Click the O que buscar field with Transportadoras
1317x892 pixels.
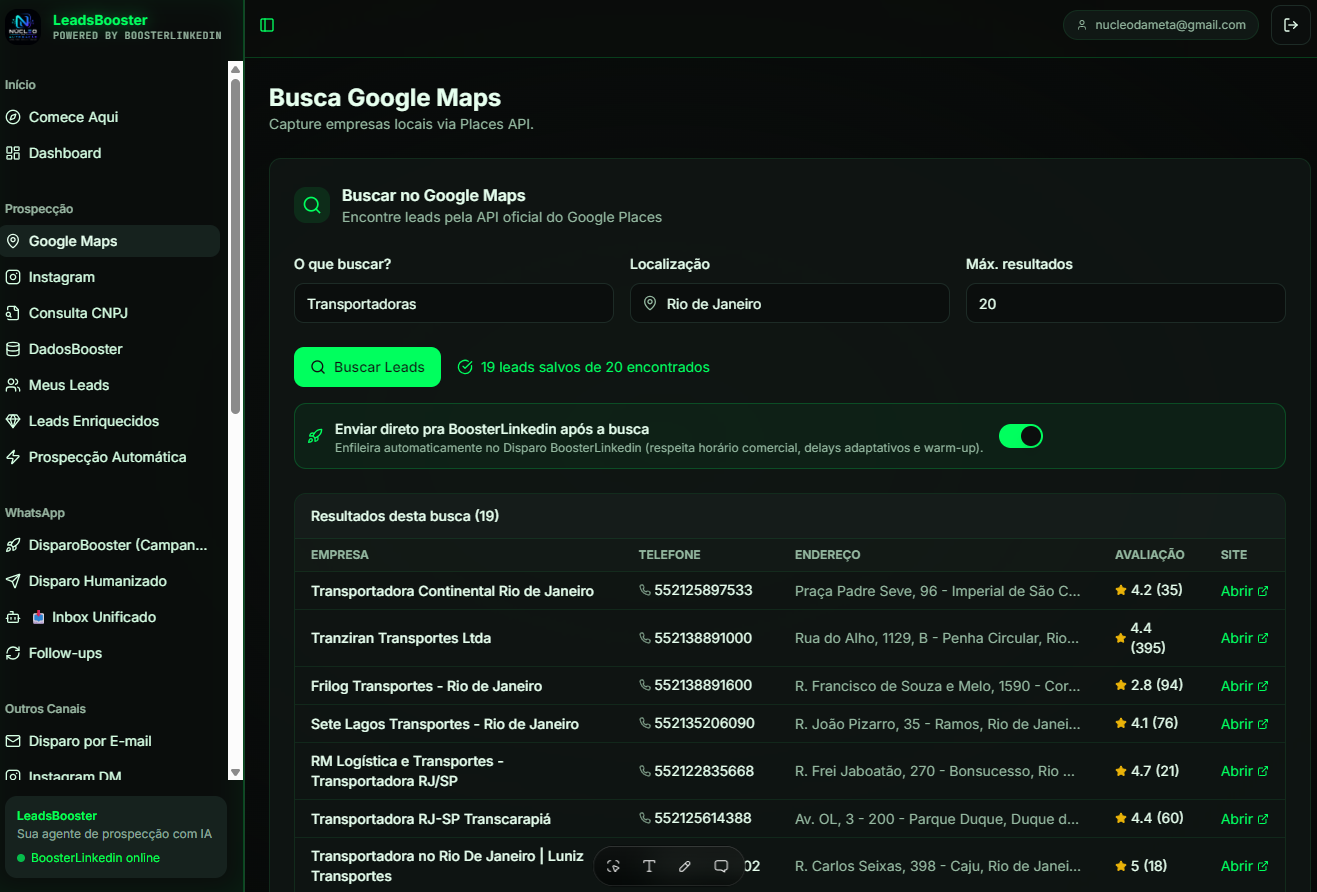click(x=454, y=303)
